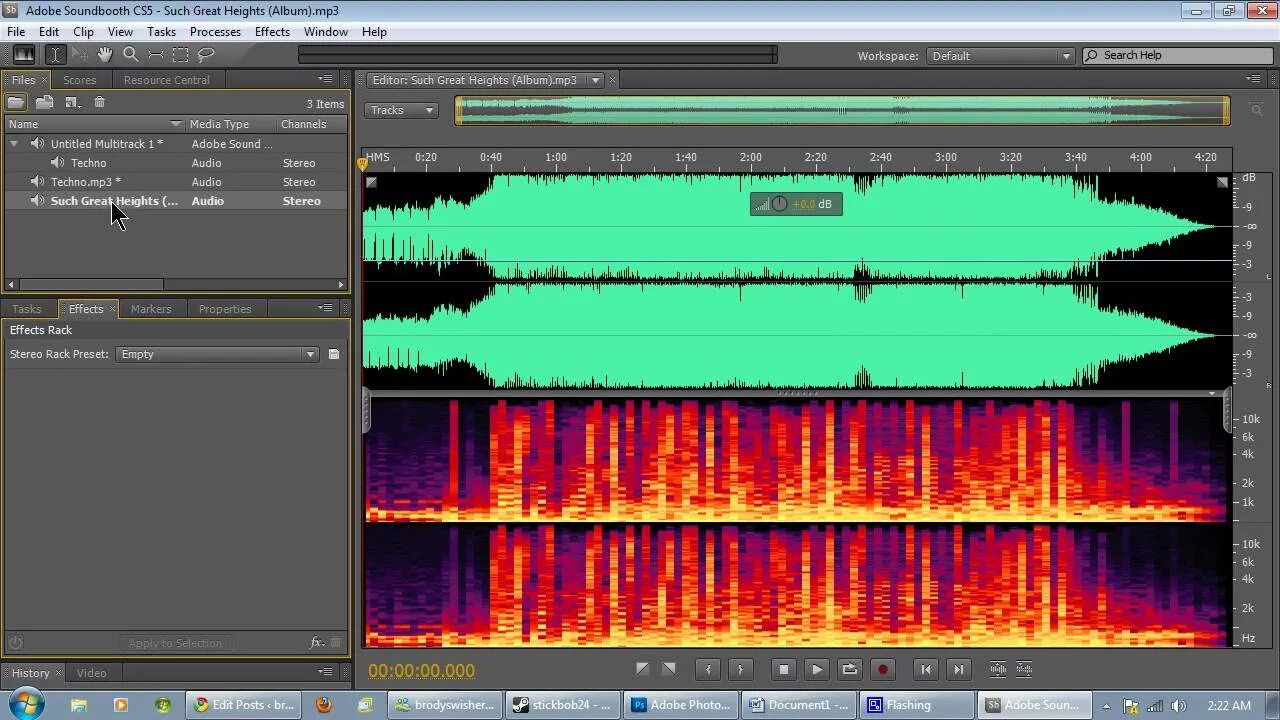Click the previous marker arrow button
1280x720 pixels.
[x=709, y=670]
